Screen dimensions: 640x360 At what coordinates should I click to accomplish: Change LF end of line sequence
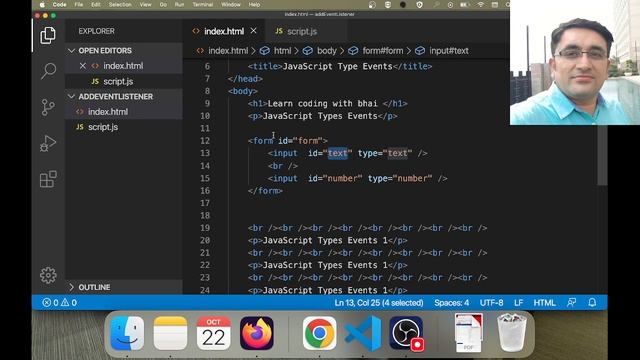point(518,303)
